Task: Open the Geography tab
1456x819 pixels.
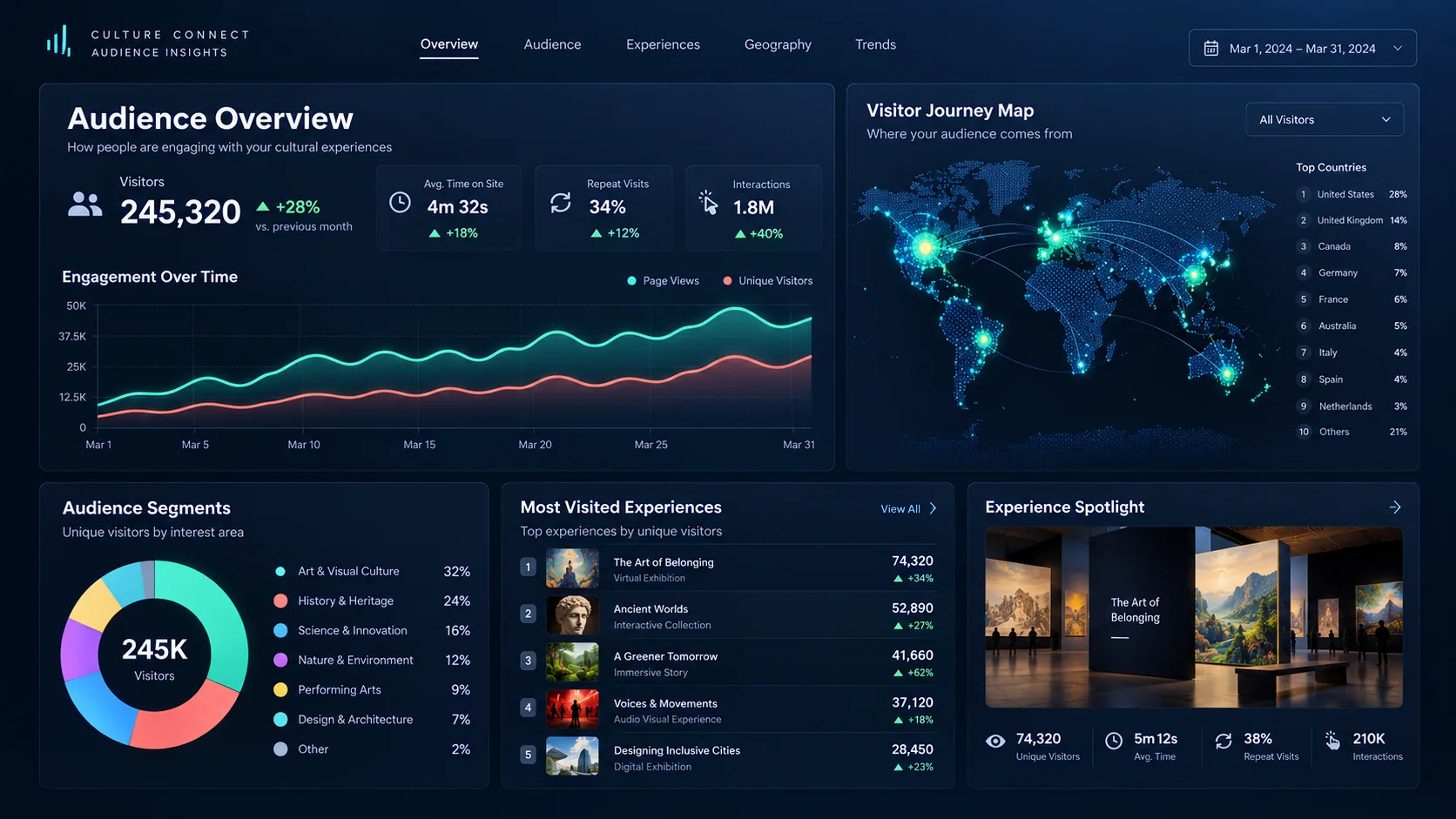Action: pyautogui.click(x=778, y=44)
